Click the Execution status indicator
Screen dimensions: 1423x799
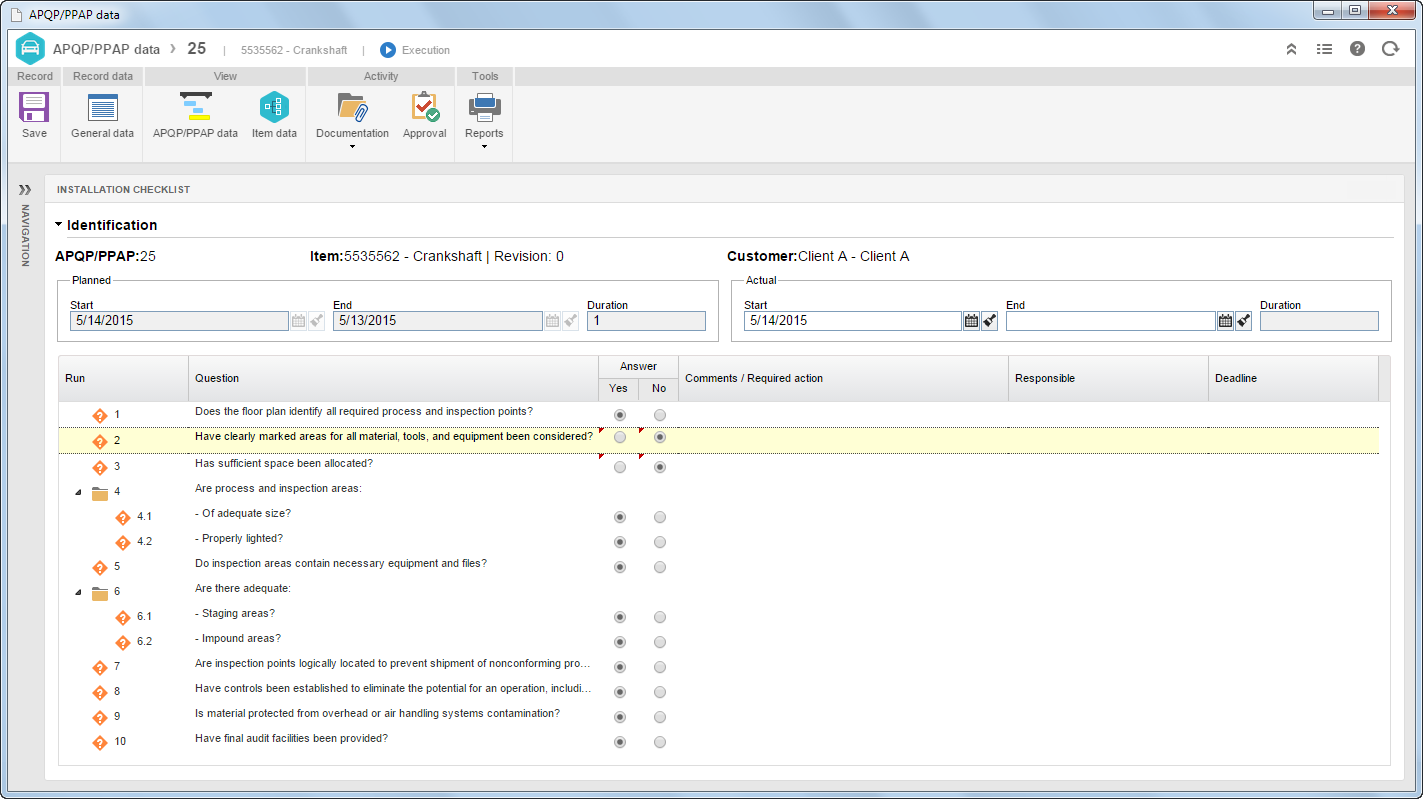click(x=415, y=50)
